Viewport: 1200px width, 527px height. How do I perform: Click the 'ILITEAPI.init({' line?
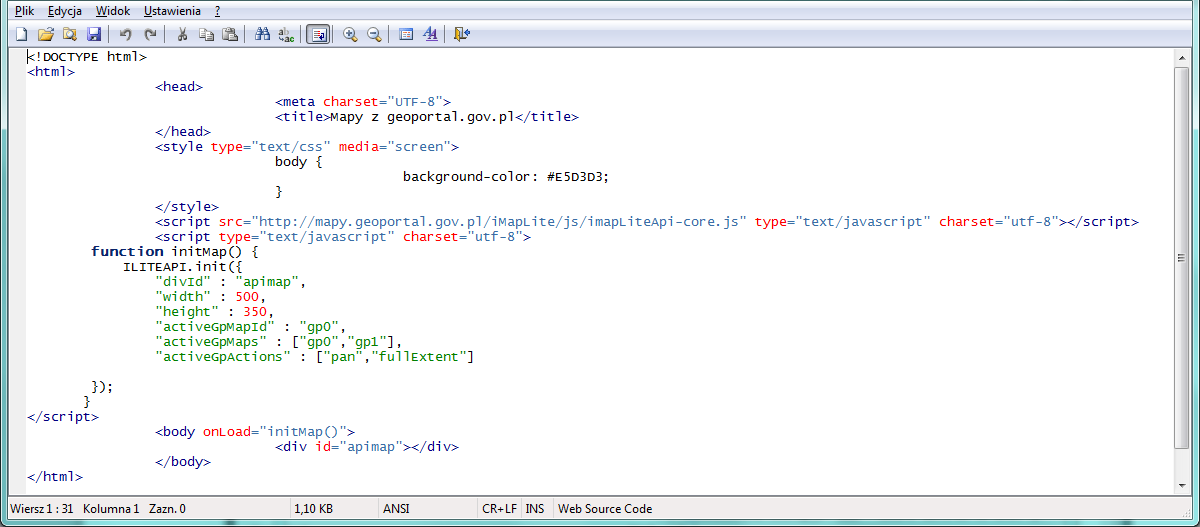coord(183,267)
